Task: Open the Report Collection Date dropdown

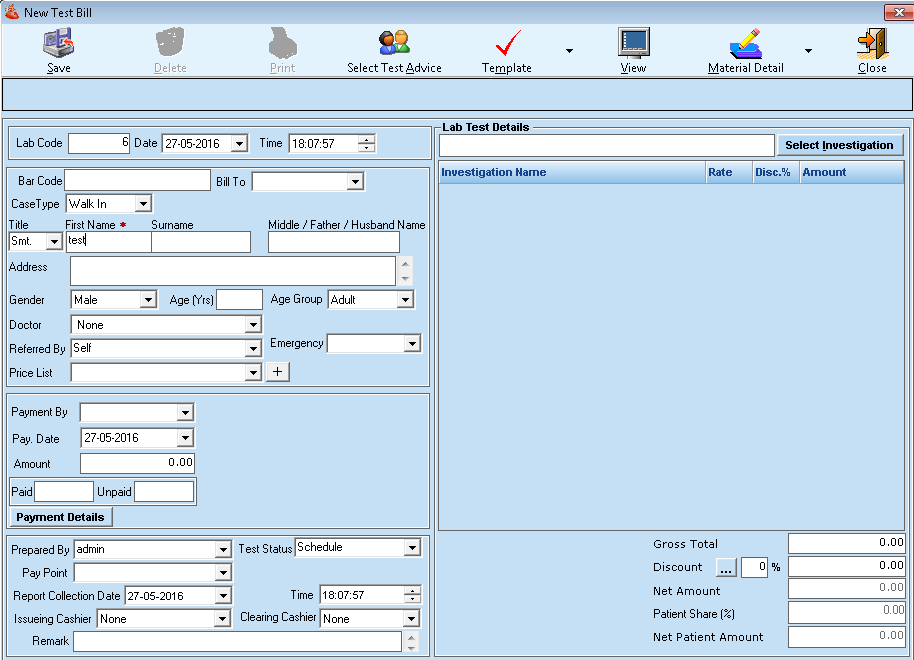Action: click(x=223, y=596)
